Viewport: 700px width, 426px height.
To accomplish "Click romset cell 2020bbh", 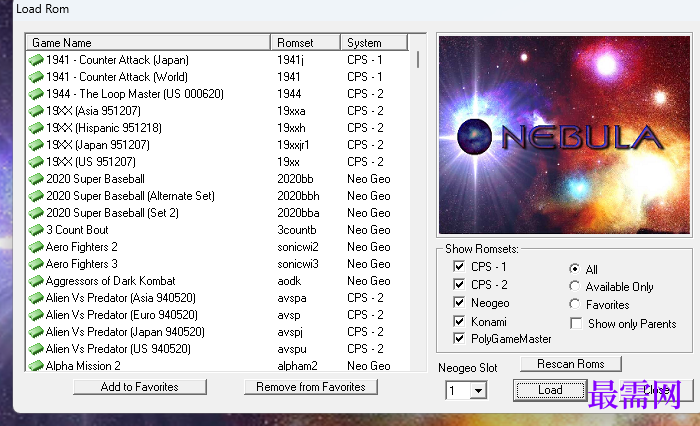I will (298, 196).
